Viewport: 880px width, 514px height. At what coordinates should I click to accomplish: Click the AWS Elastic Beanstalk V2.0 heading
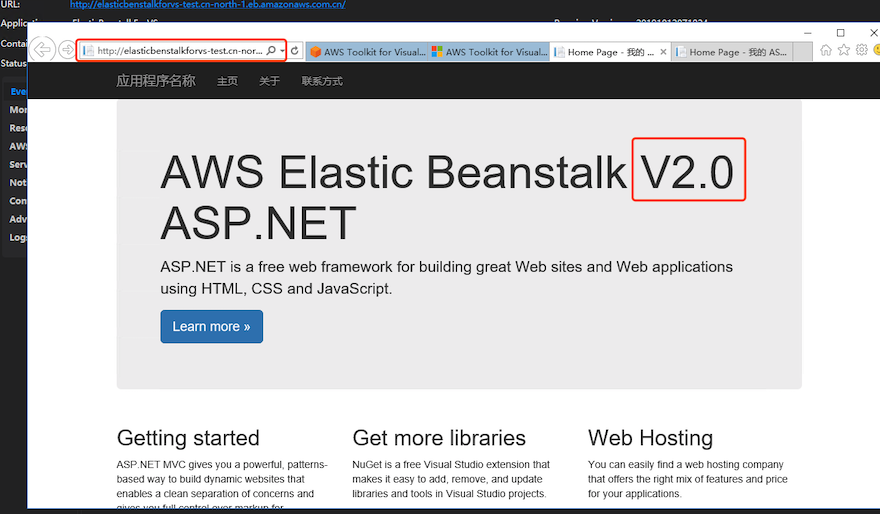point(447,196)
